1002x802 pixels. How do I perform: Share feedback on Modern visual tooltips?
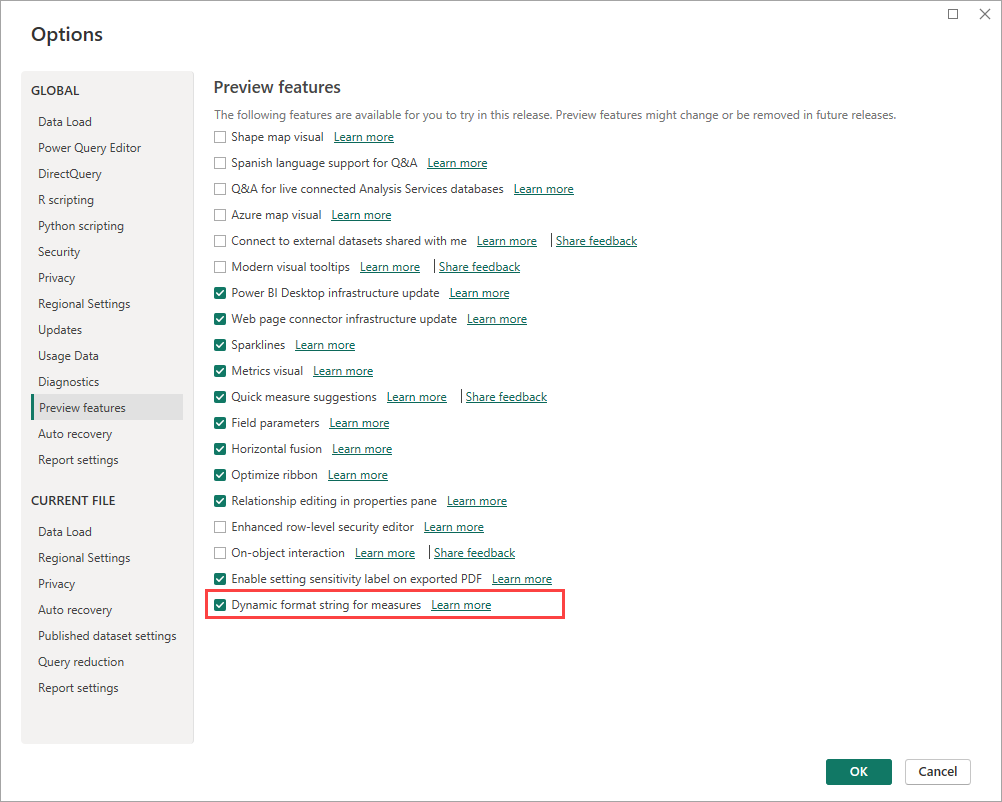pyautogui.click(x=479, y=267)
